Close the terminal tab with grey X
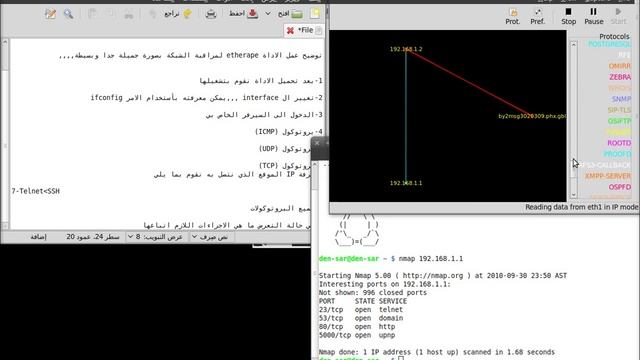The image size is (640, 360). click(x=317, y=143)
